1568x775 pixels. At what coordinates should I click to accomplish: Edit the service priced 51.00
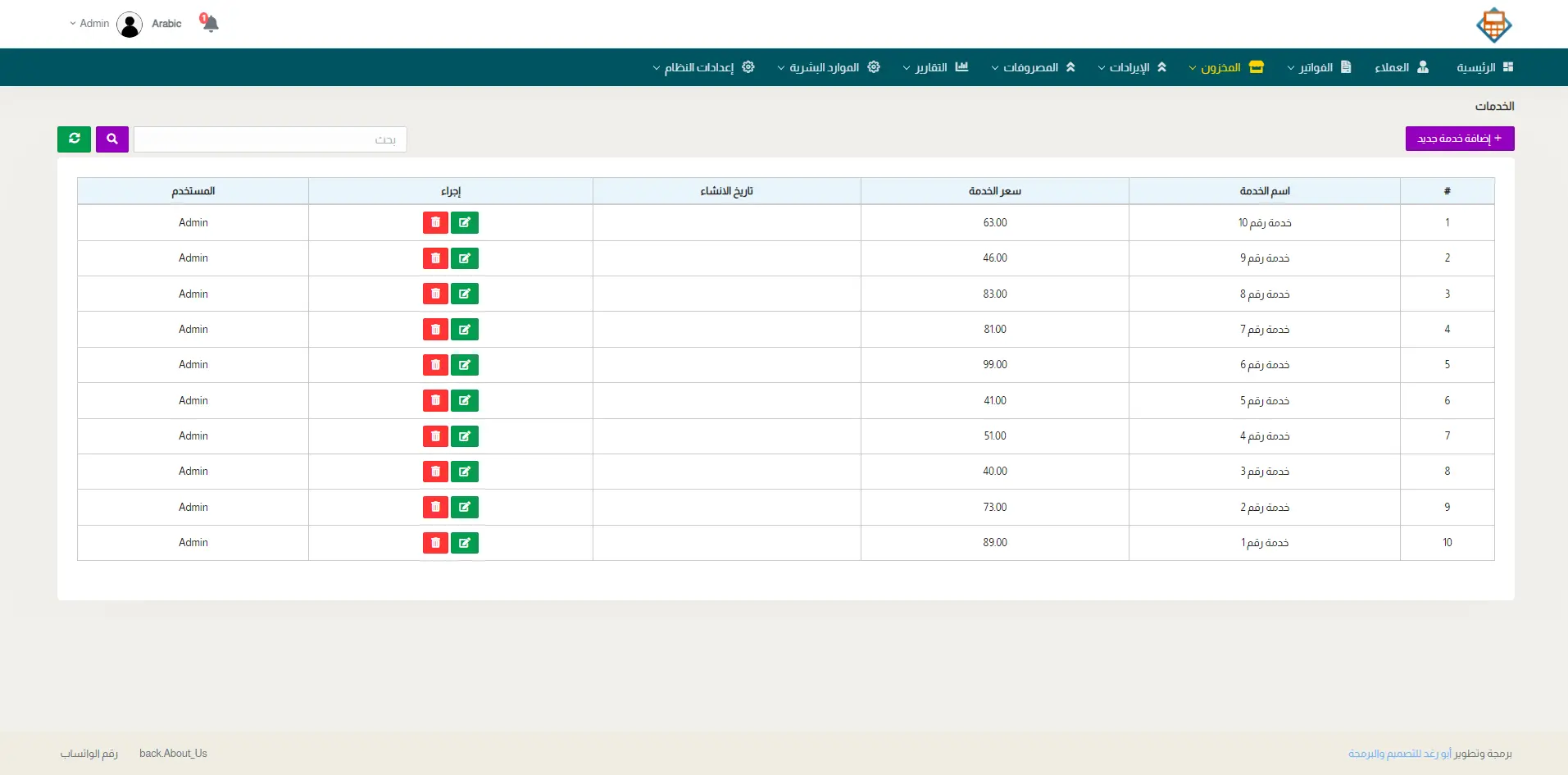pos(465,436)
